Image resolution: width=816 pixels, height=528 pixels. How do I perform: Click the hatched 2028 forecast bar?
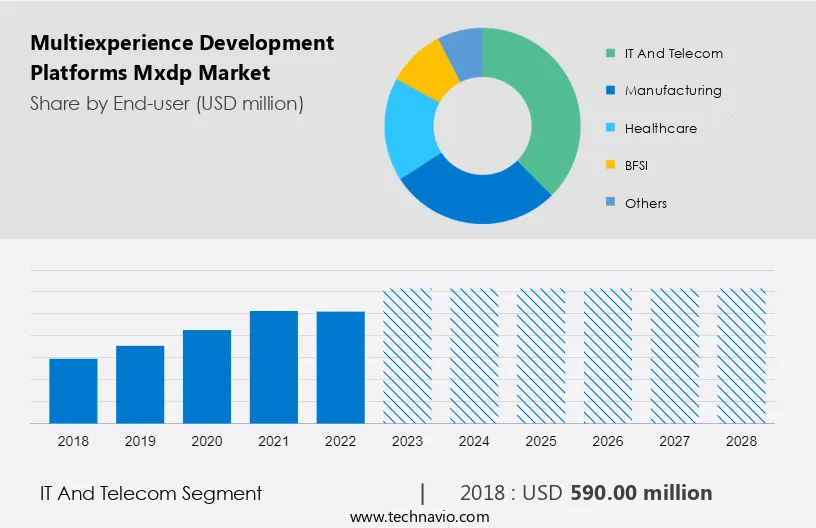742,355
